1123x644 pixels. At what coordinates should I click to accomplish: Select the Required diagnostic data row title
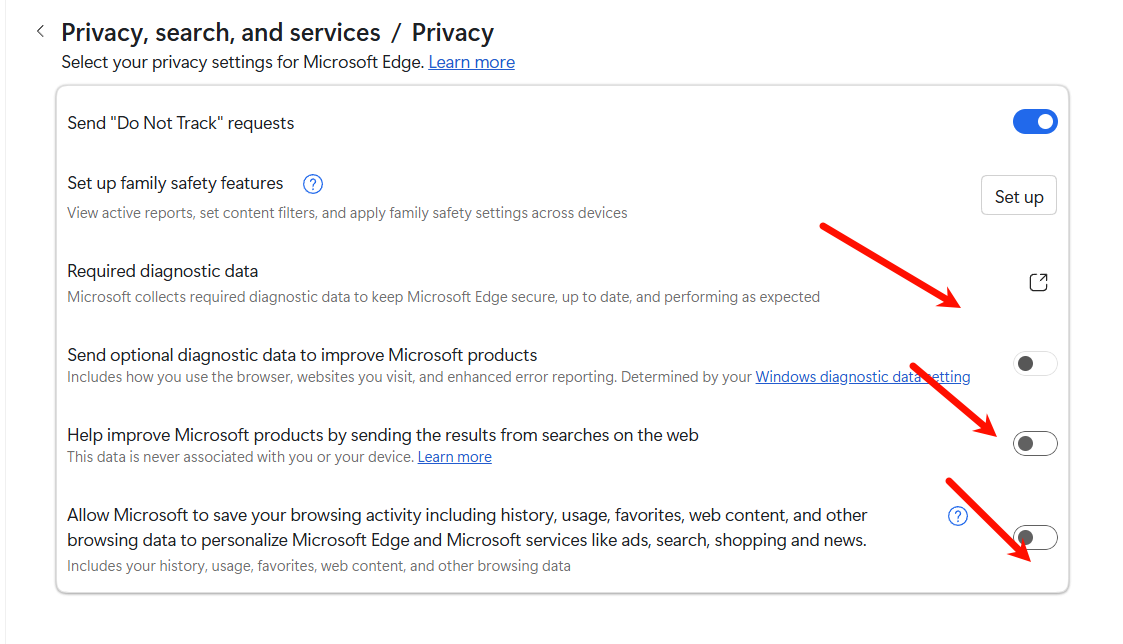(x=163, y=271)
